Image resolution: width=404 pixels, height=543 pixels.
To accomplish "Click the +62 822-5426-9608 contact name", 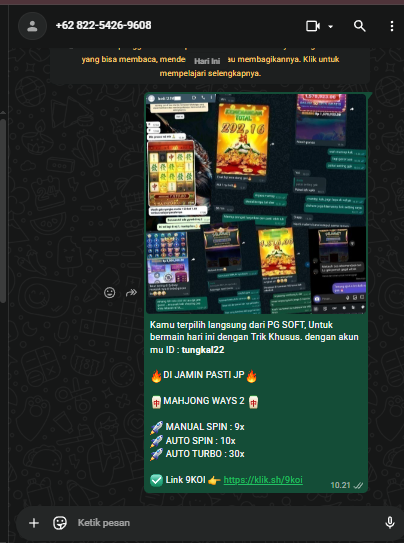I will (103, 25).
